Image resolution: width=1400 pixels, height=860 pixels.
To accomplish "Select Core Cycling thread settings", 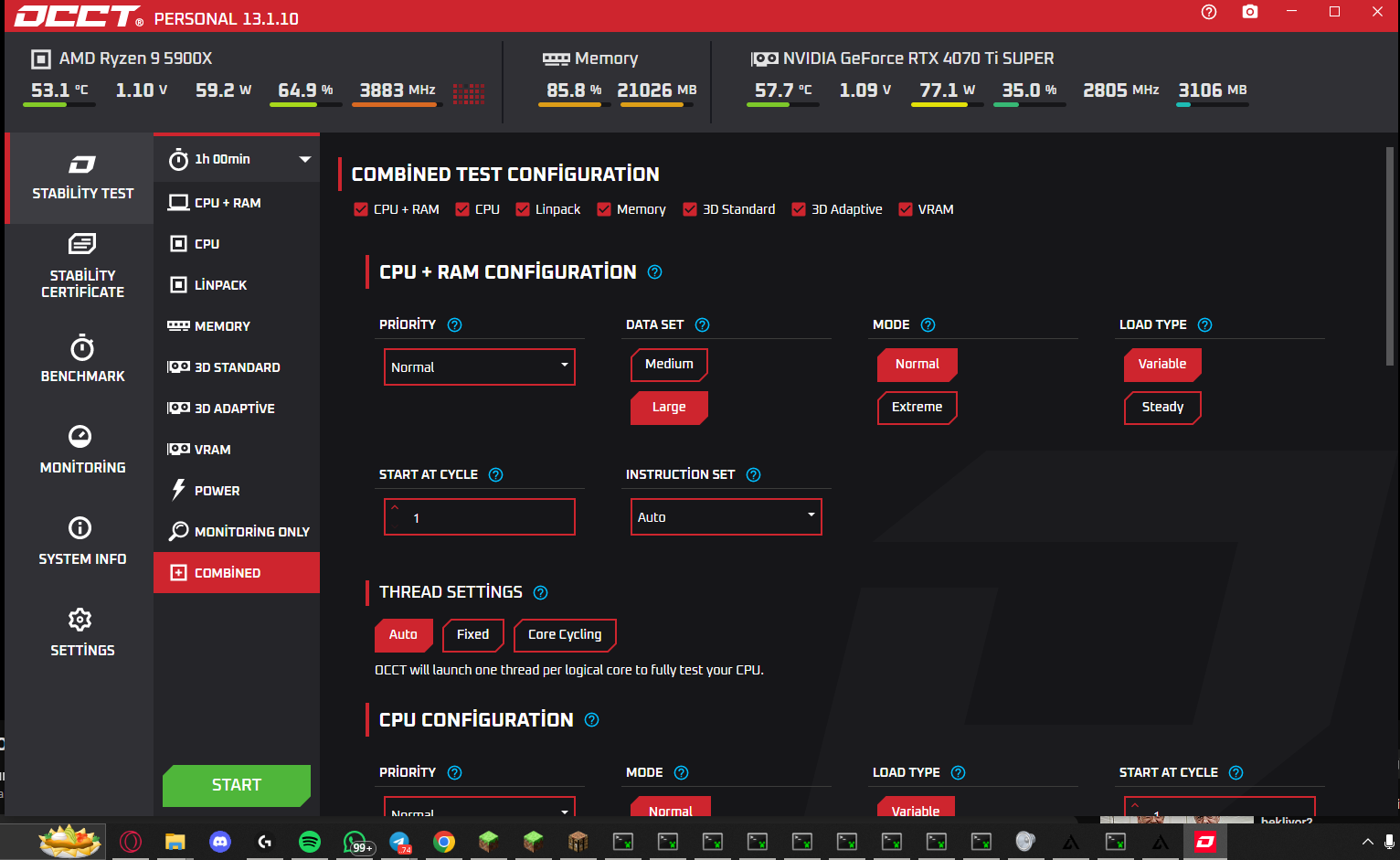I will [565, 635].
